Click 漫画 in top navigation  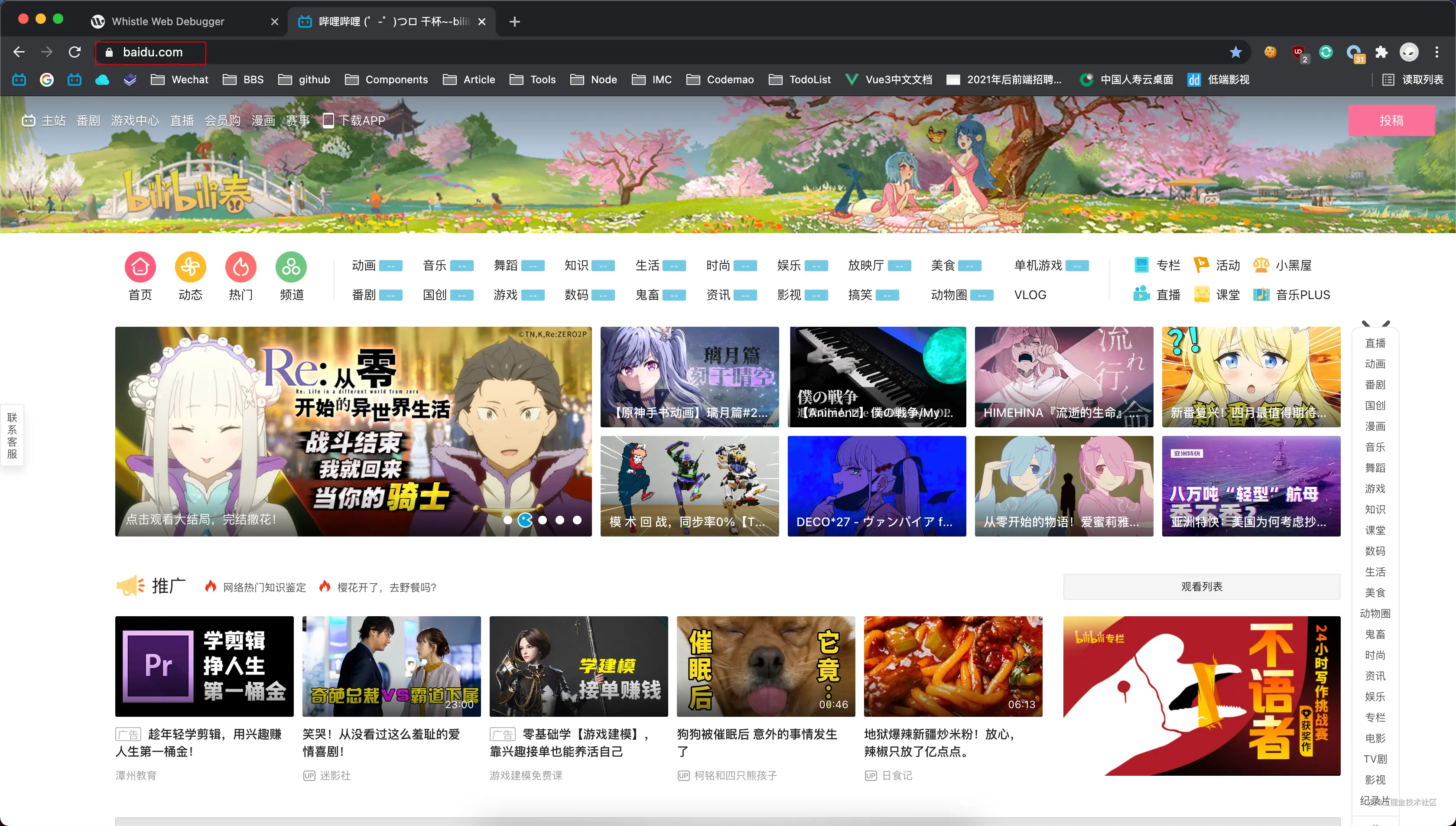click(263, 120)
